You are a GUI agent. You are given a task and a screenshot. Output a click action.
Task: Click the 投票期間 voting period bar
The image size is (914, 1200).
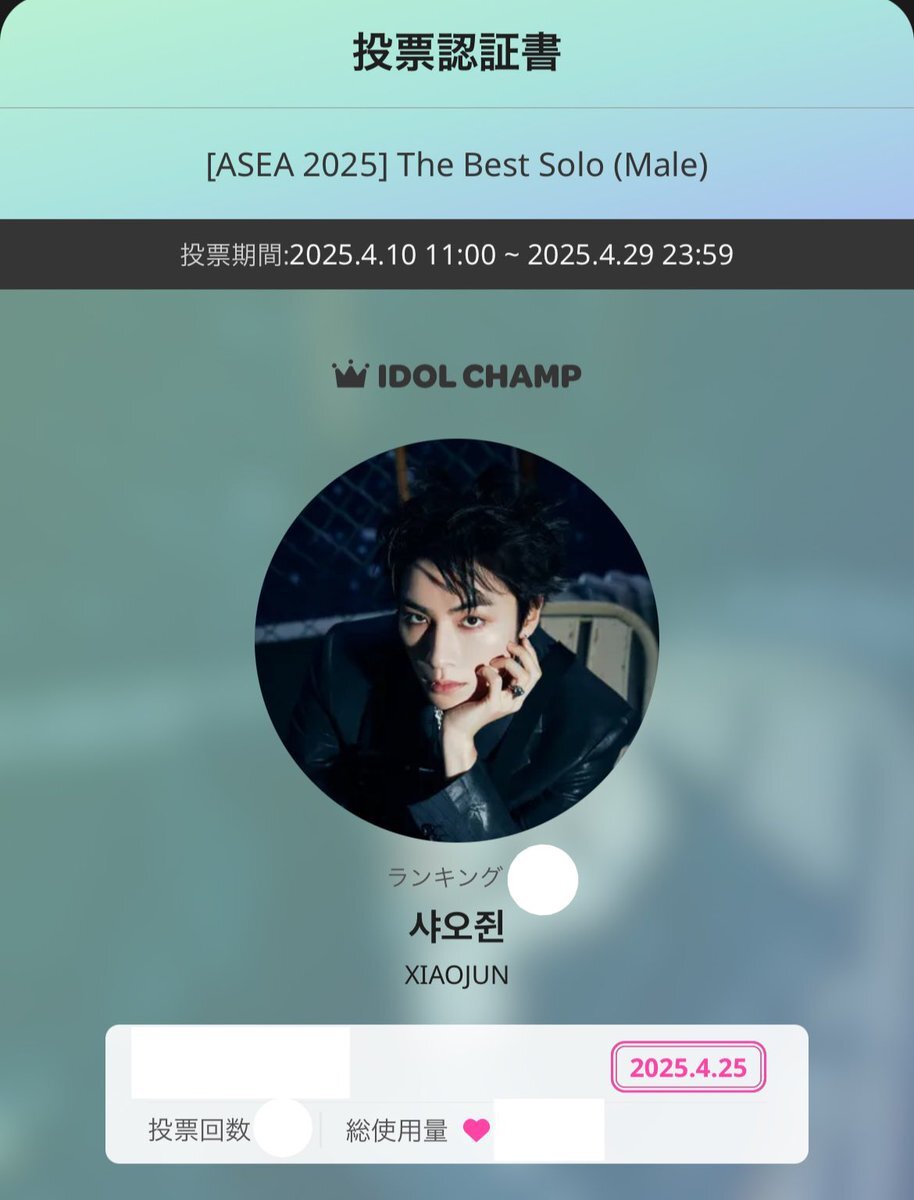457,254
